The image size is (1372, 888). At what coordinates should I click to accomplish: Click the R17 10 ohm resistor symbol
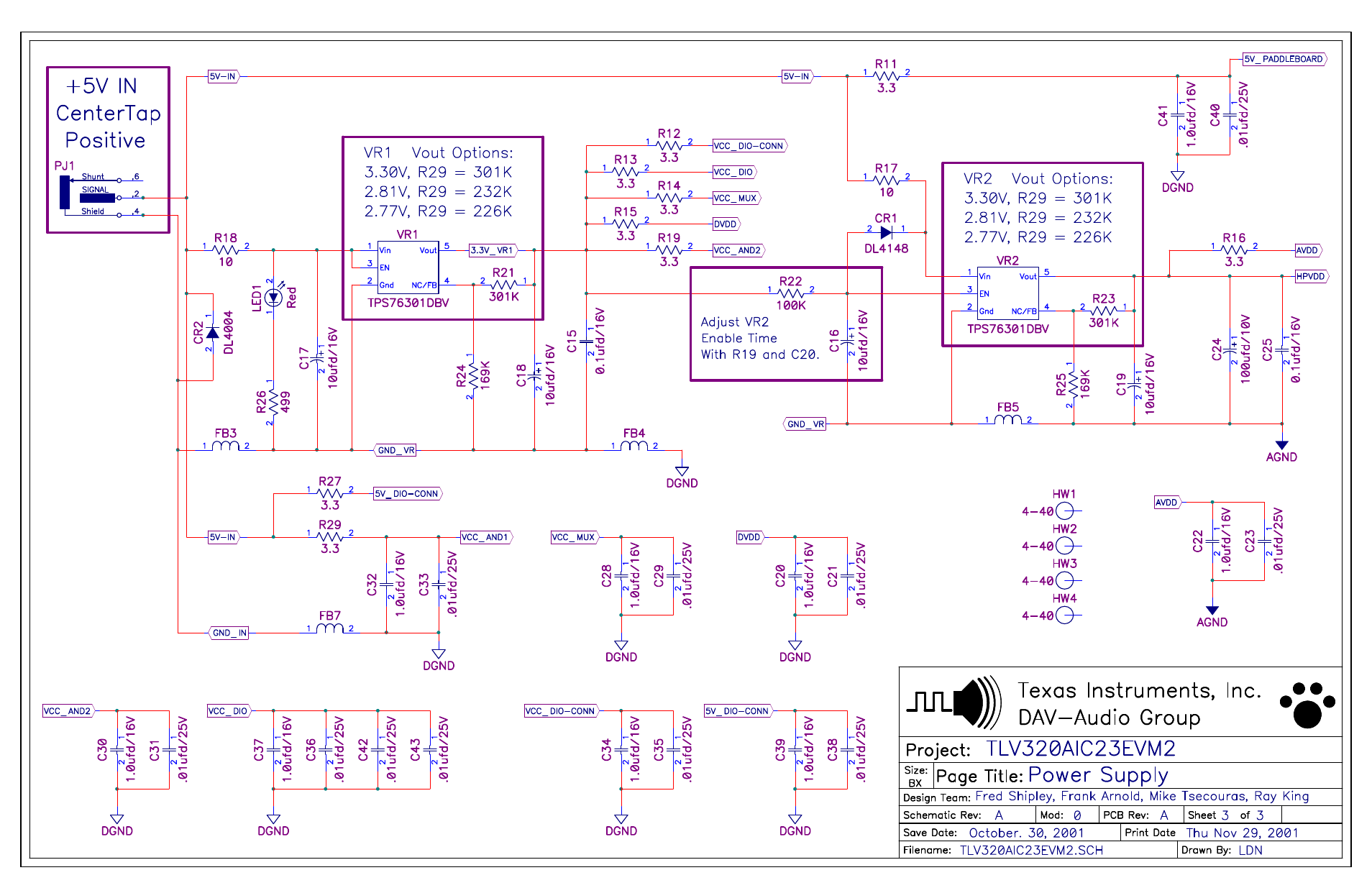887,180
